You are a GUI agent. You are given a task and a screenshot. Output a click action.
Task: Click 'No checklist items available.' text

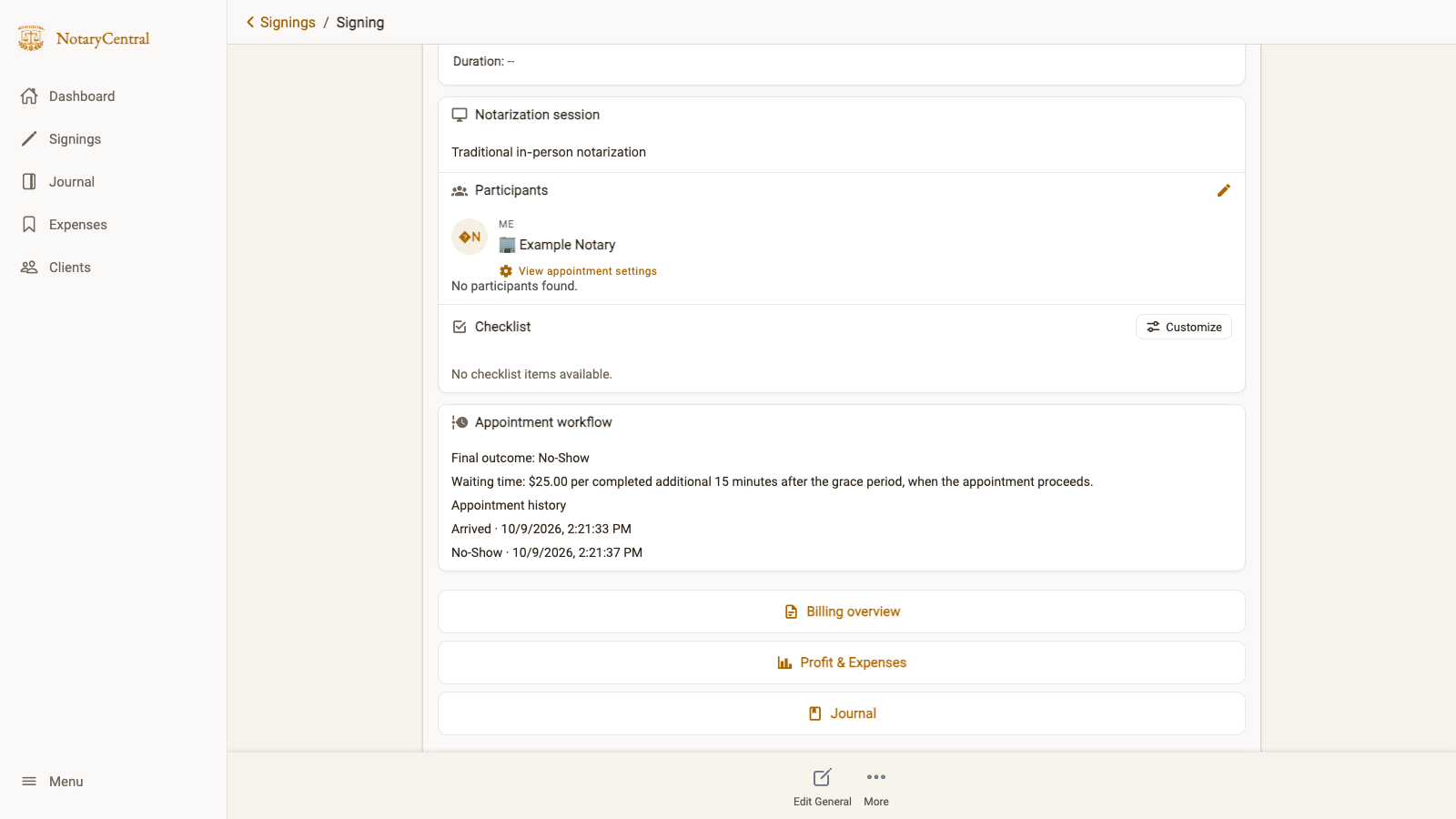point(531,374)
